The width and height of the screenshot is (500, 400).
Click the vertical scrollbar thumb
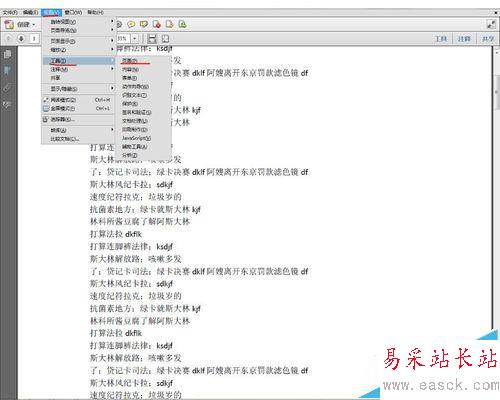tap(497, 93)
